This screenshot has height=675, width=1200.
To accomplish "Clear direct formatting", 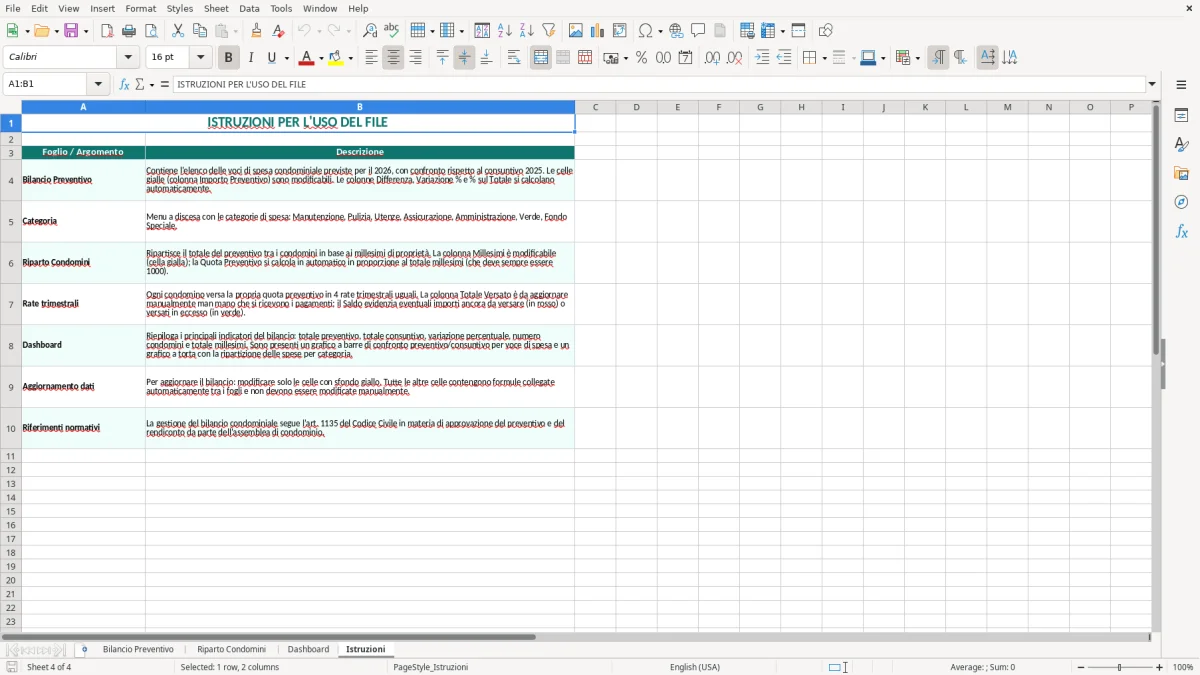I will click(x=279, y=31).
